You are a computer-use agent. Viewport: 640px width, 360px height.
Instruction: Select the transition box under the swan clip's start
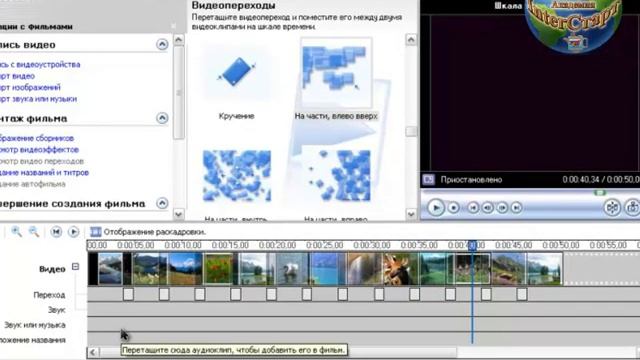pos(271,294)
